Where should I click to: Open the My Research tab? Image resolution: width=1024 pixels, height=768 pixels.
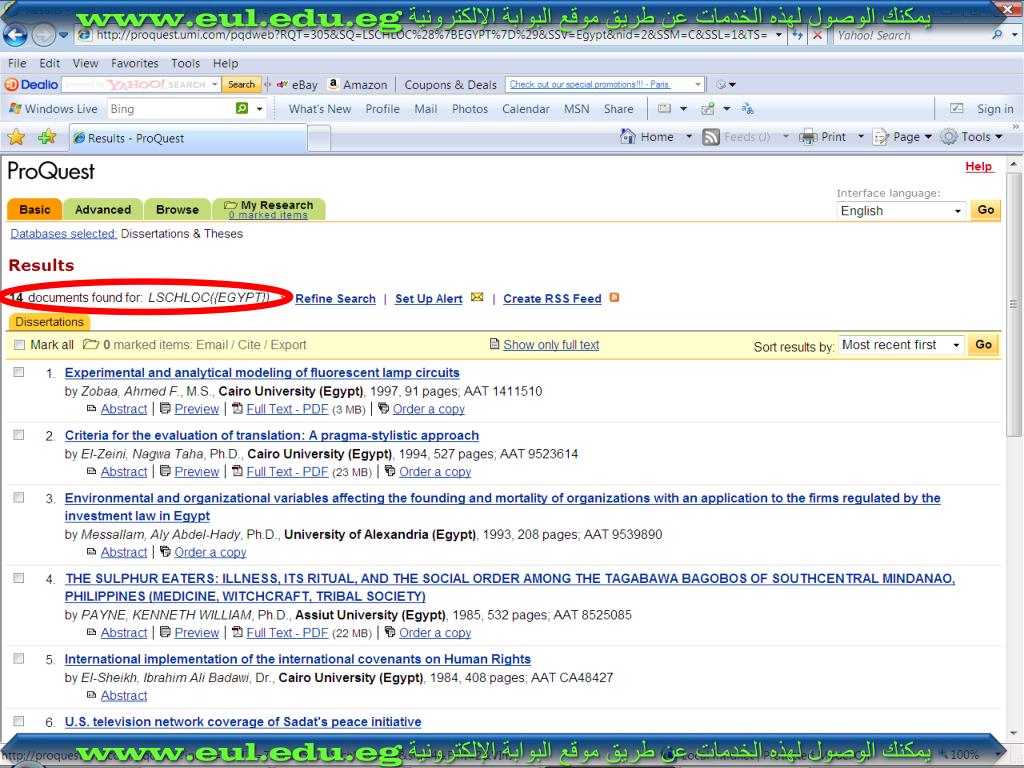click(x=269, y=209)
